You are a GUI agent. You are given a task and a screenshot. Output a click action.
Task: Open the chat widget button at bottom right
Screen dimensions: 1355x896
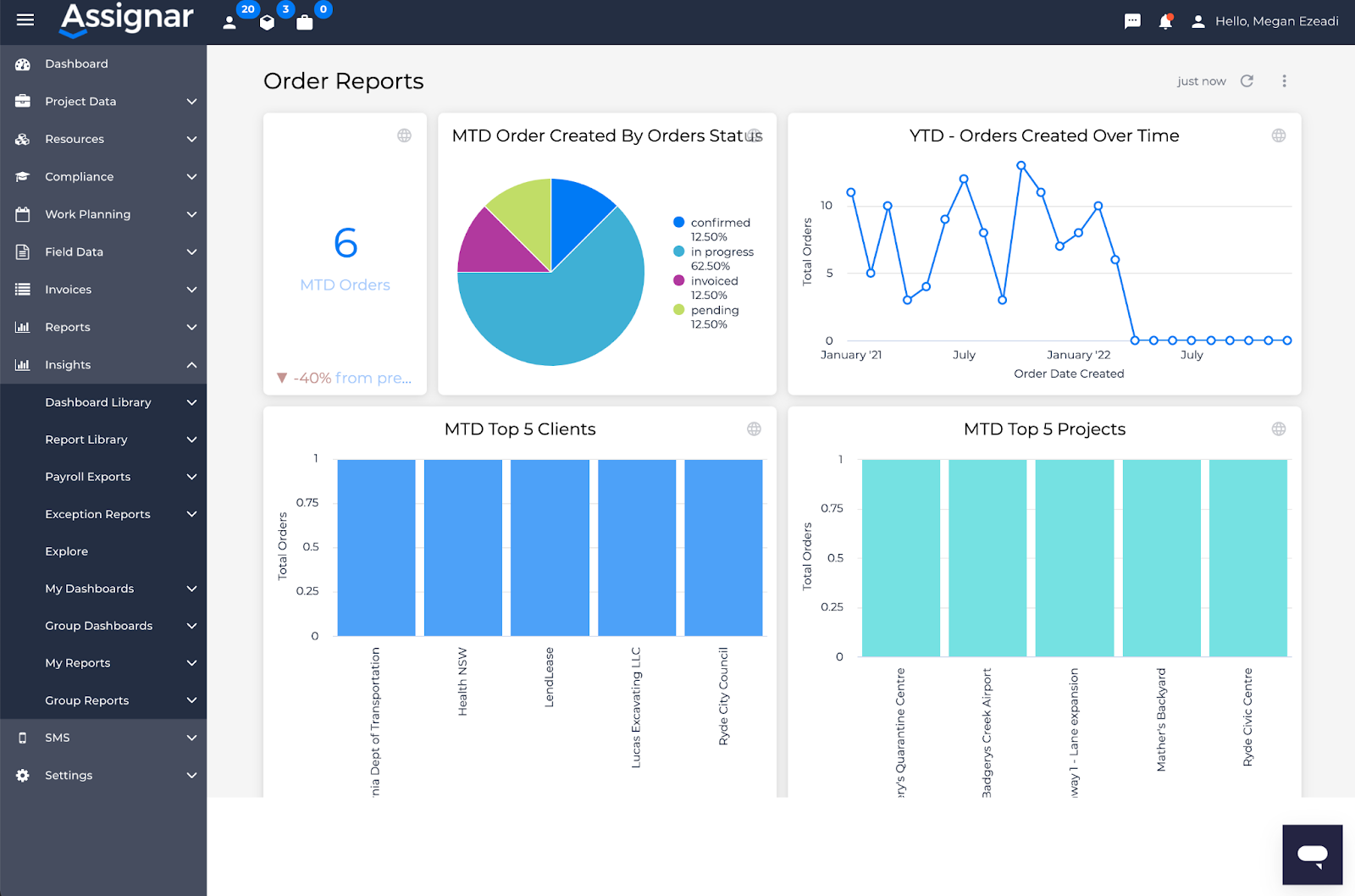coord(1312,854)
